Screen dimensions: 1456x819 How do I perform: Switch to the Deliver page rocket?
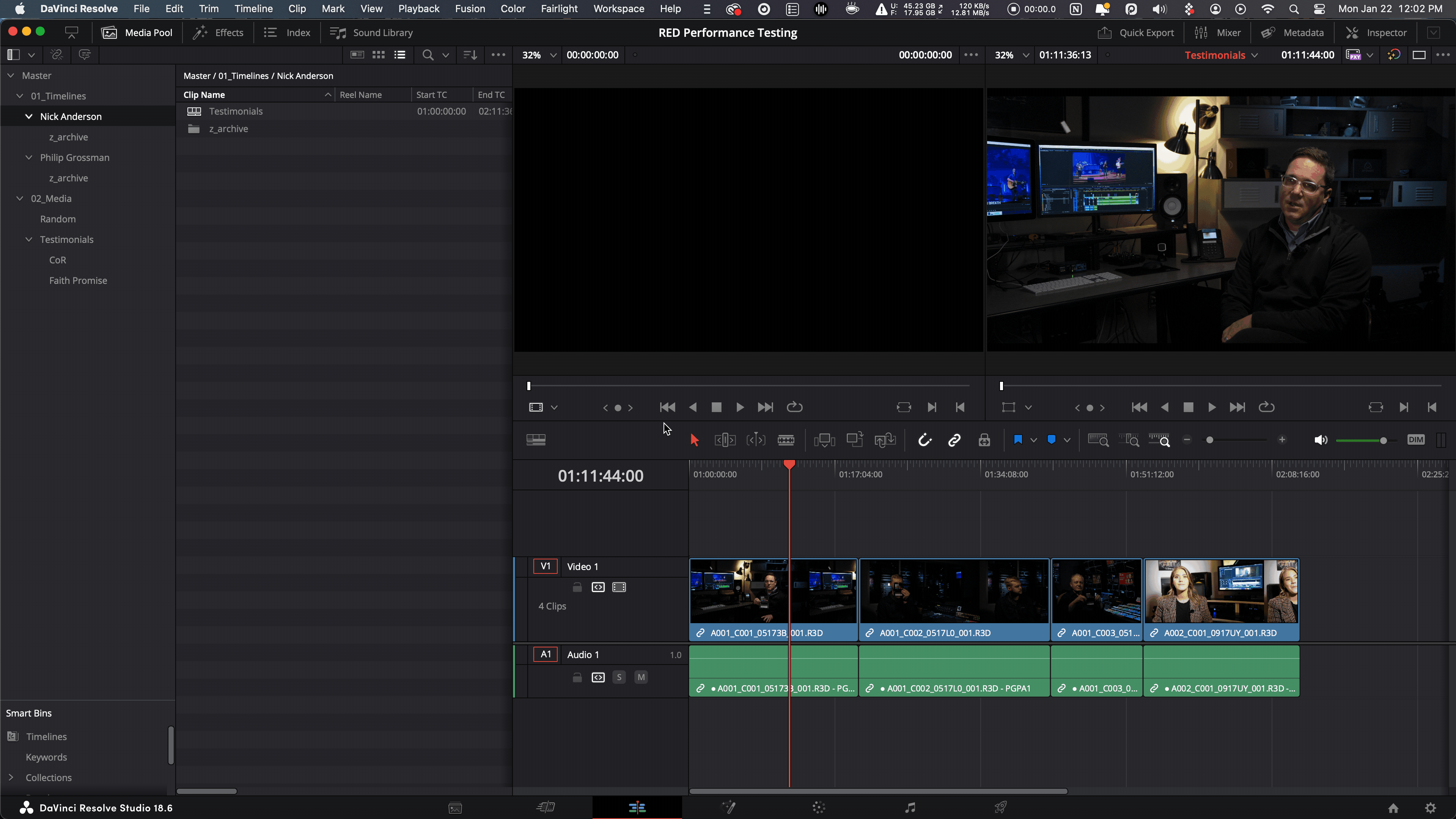1000,807
